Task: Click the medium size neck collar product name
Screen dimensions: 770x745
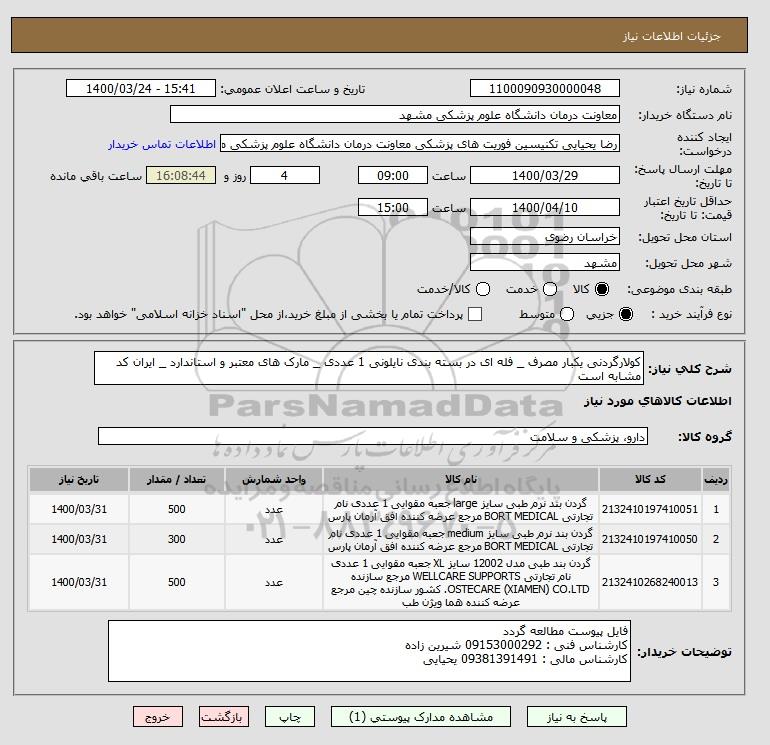Action: (x=461, y=540)
